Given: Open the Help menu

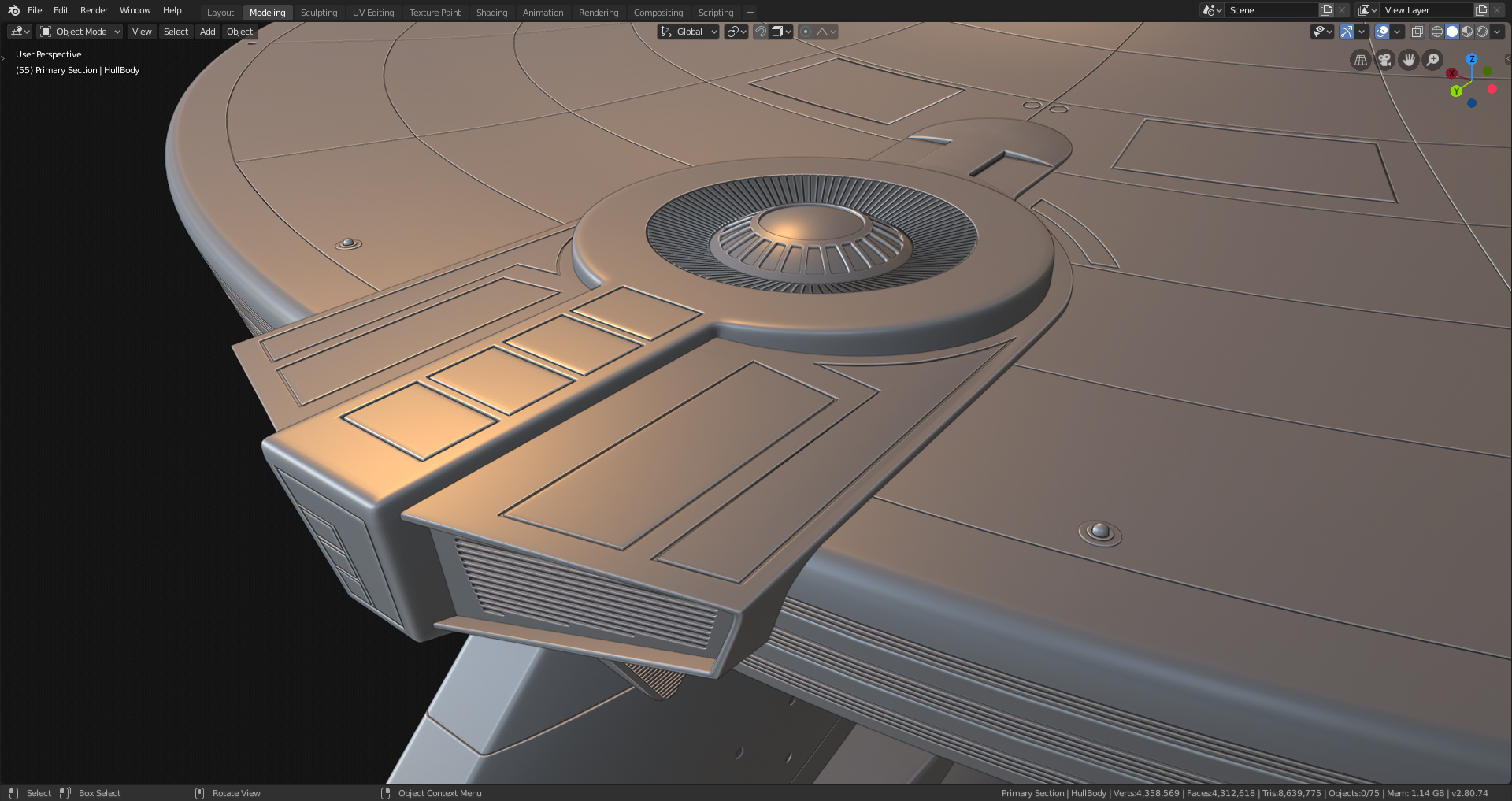Looking at the screenshot, I should [x=172, y=10].
